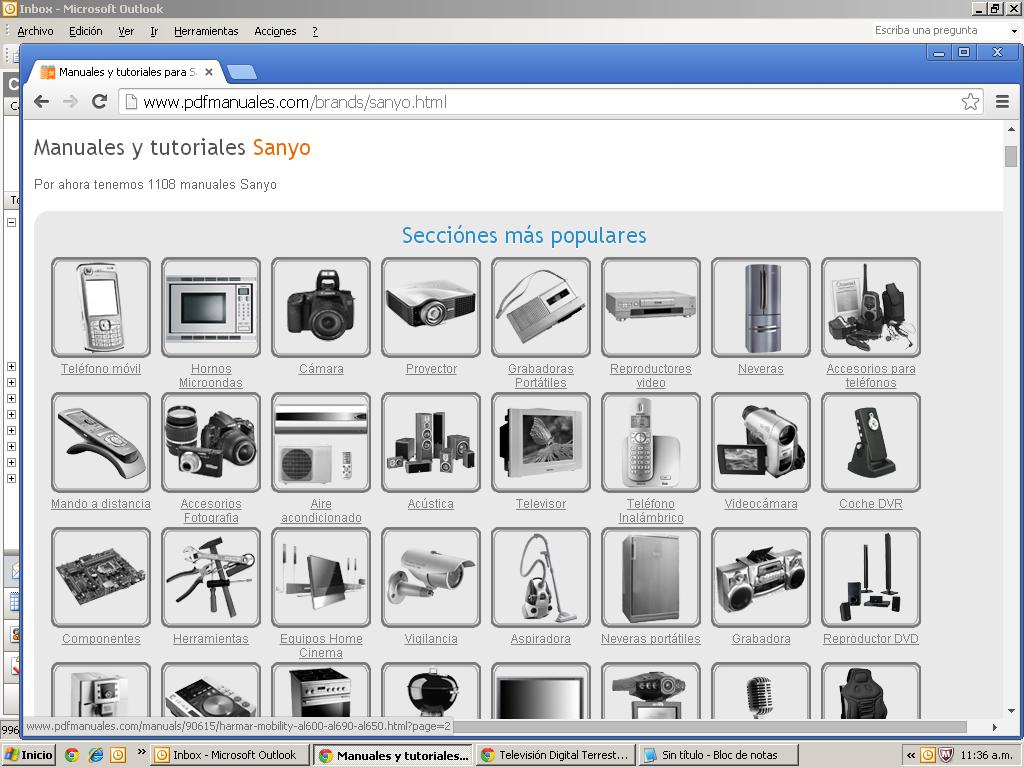The width and height of the screenshot is (1024, 768).
Task: Click the Hornos Microondas microwave image
Action: tap(211, 307)
